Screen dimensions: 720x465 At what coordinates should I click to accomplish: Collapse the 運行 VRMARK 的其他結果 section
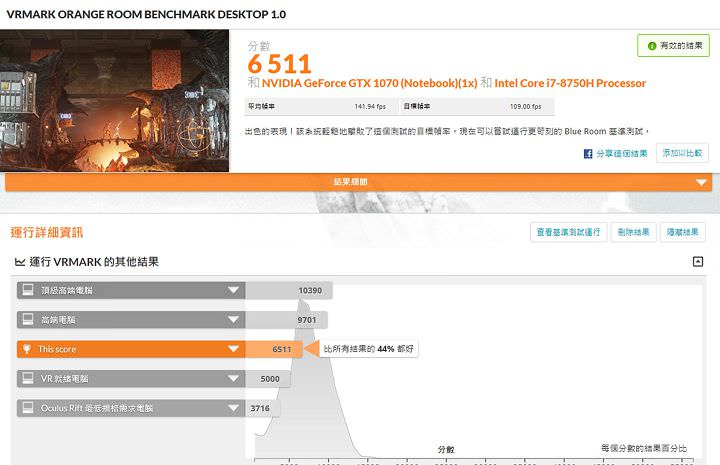pos(698,262)
